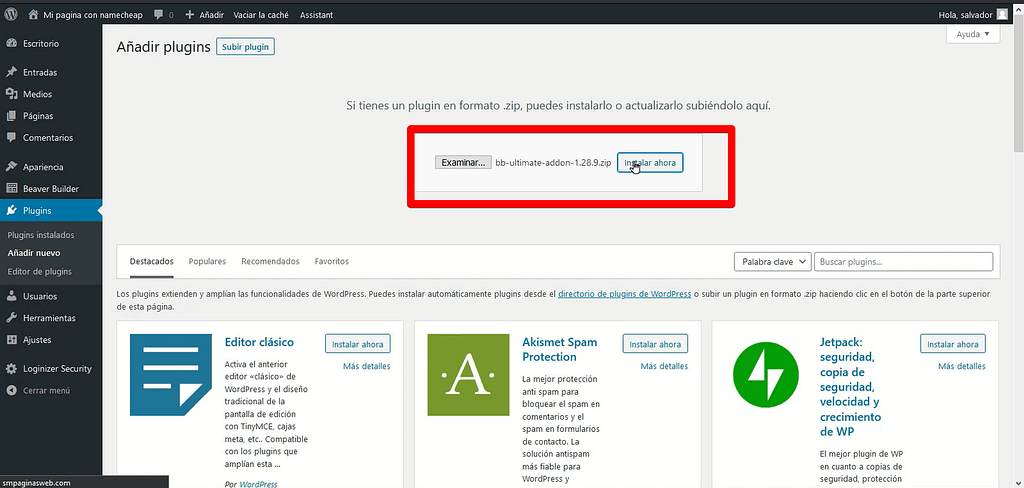
Task: Install the Akismet Spam Protection plugin
Action: (x=655, y=344)
